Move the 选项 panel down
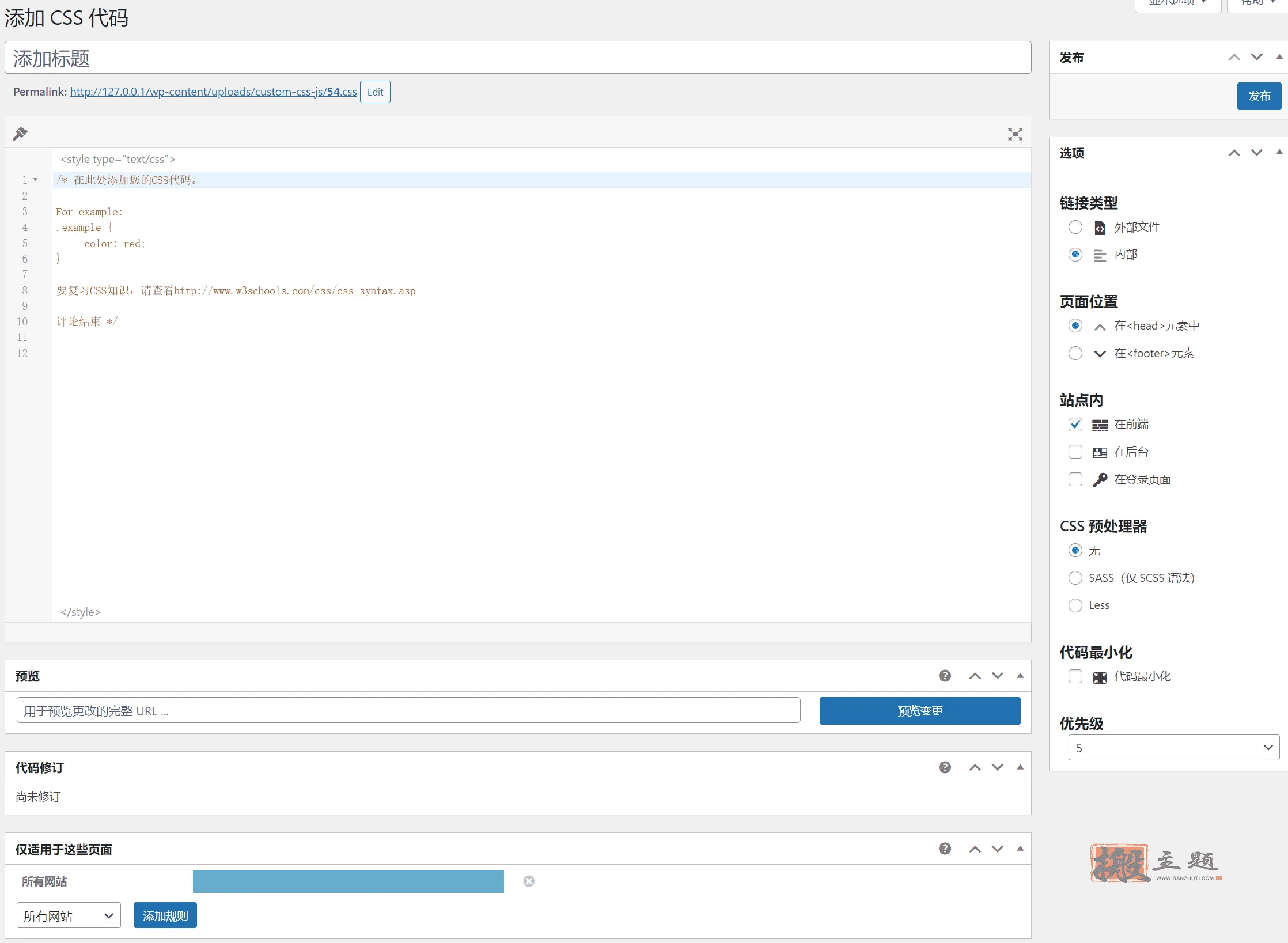 1257,153
